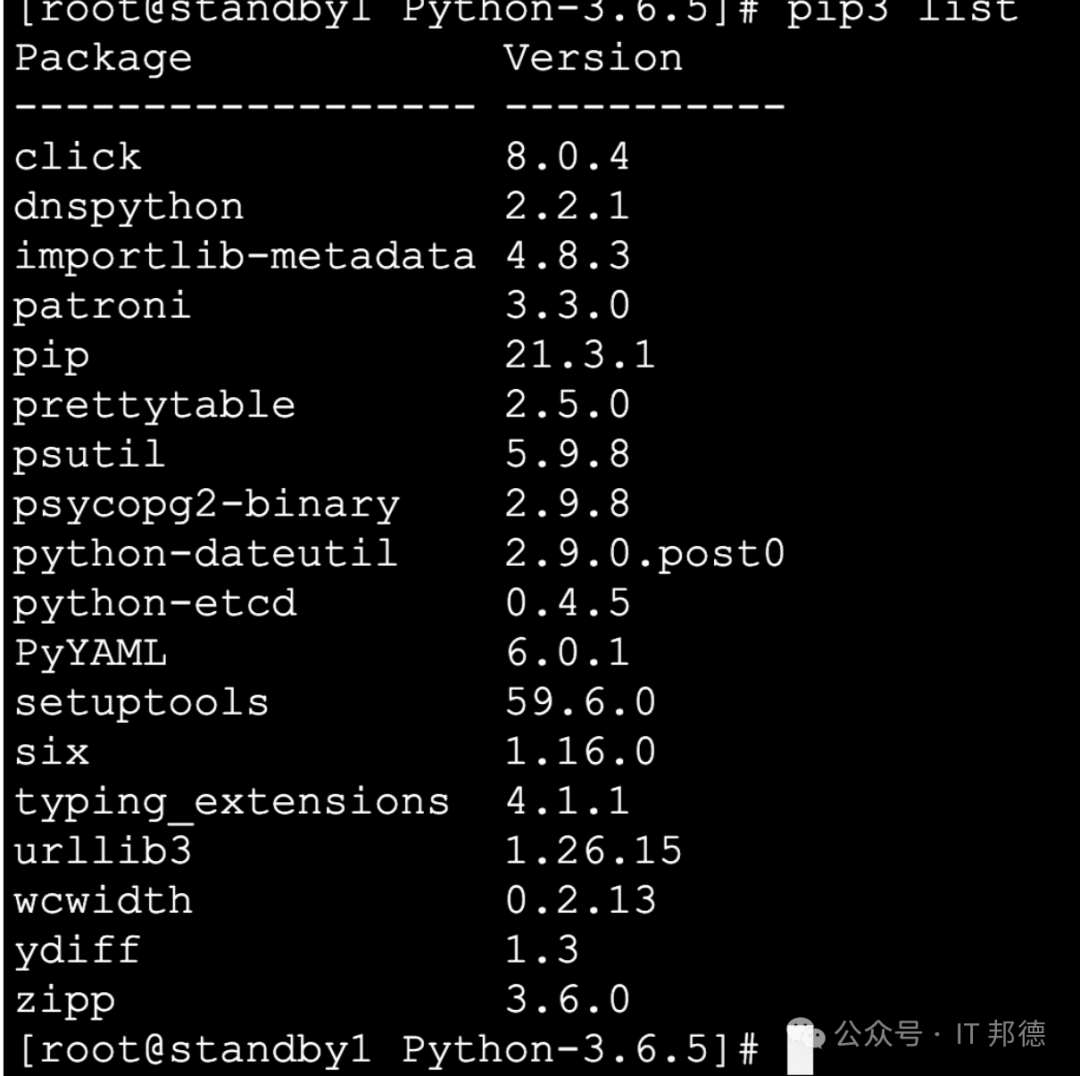Click the 'patroni' package name
Image resolution: width=1080 pixels, height=1076 pixels.
(x=102, y=306)
